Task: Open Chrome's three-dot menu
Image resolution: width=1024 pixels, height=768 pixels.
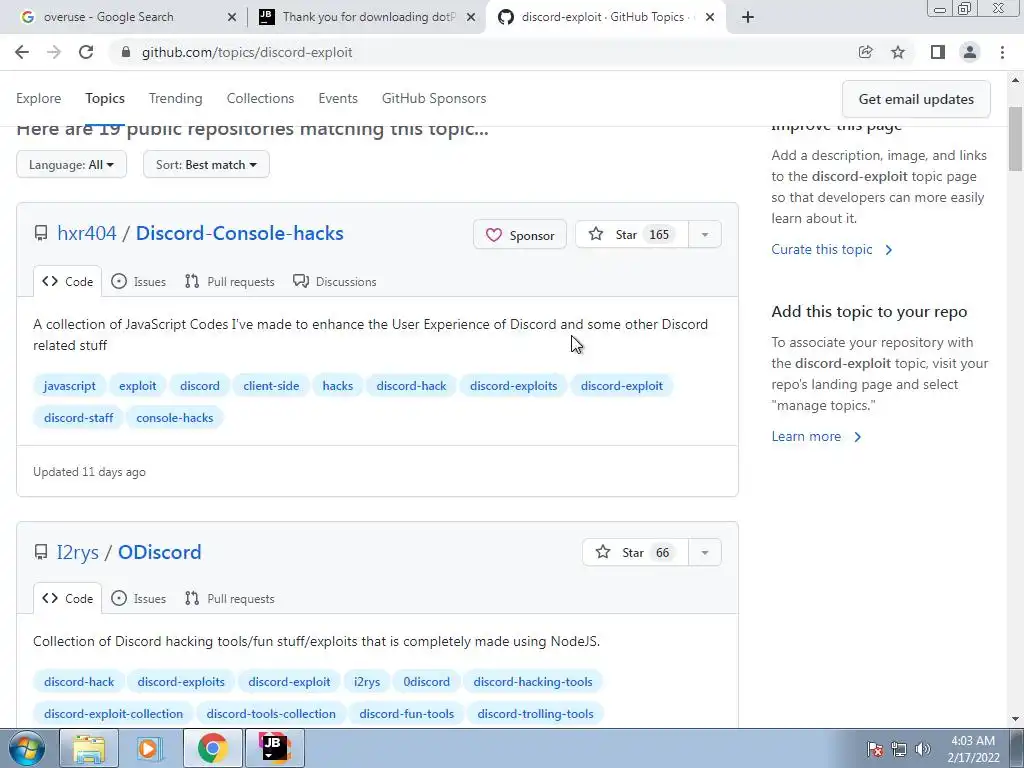Action: [x=1002, y=52]
